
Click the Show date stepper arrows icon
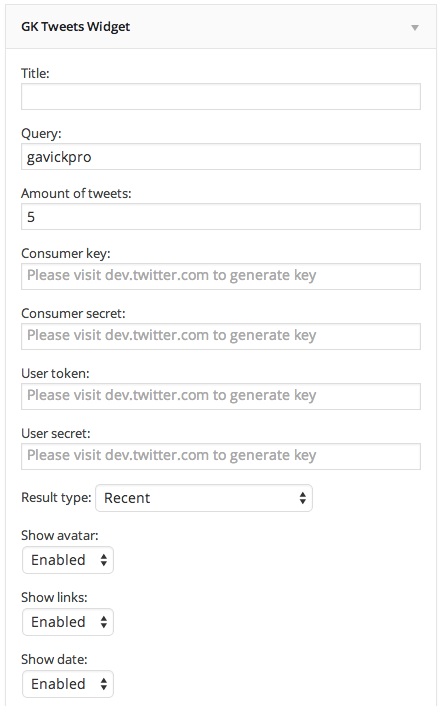click(x=104, y=684)
